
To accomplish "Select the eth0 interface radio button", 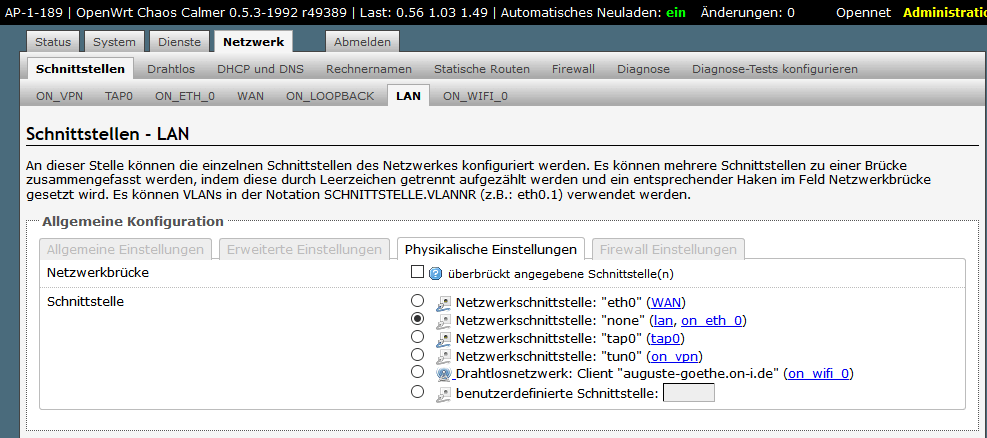I will tap(417, 301).
